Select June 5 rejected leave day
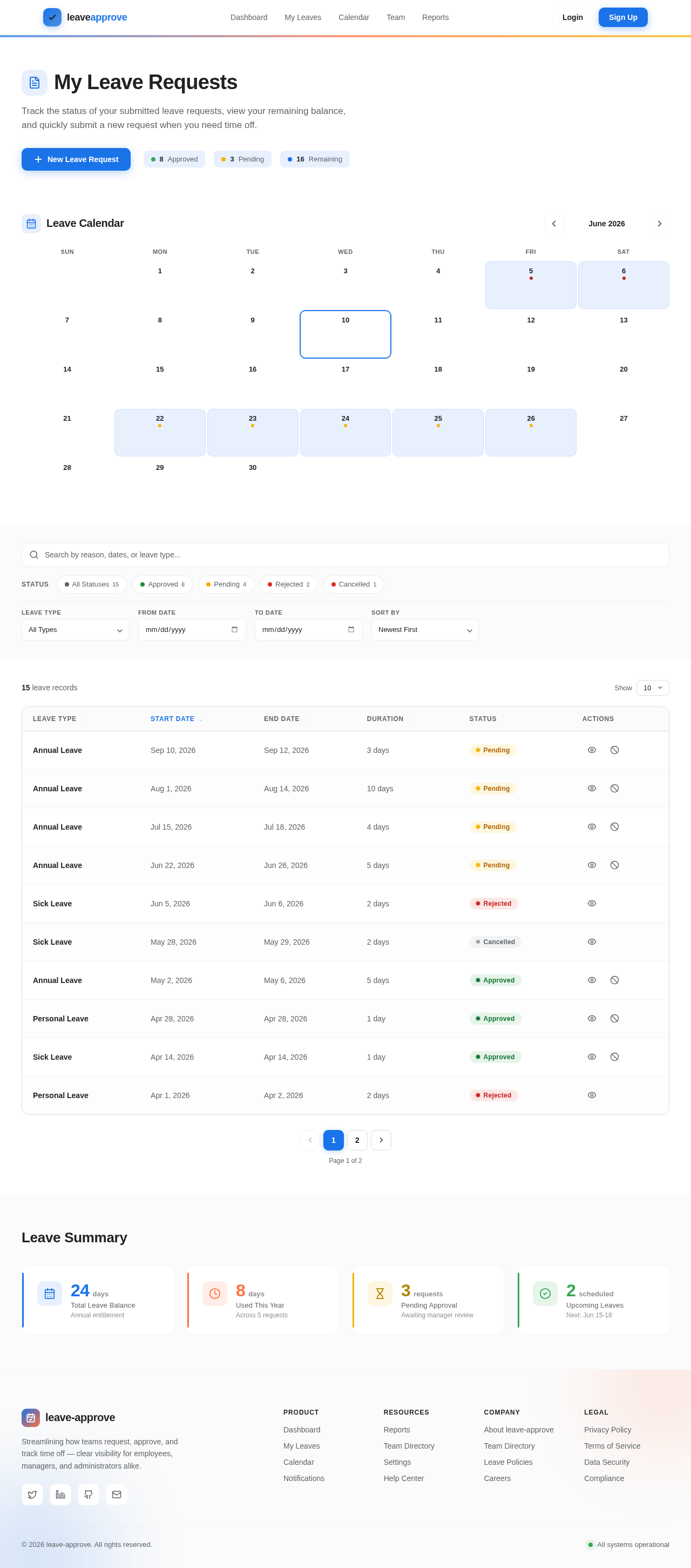691x1568 pixels. (531, 285)
